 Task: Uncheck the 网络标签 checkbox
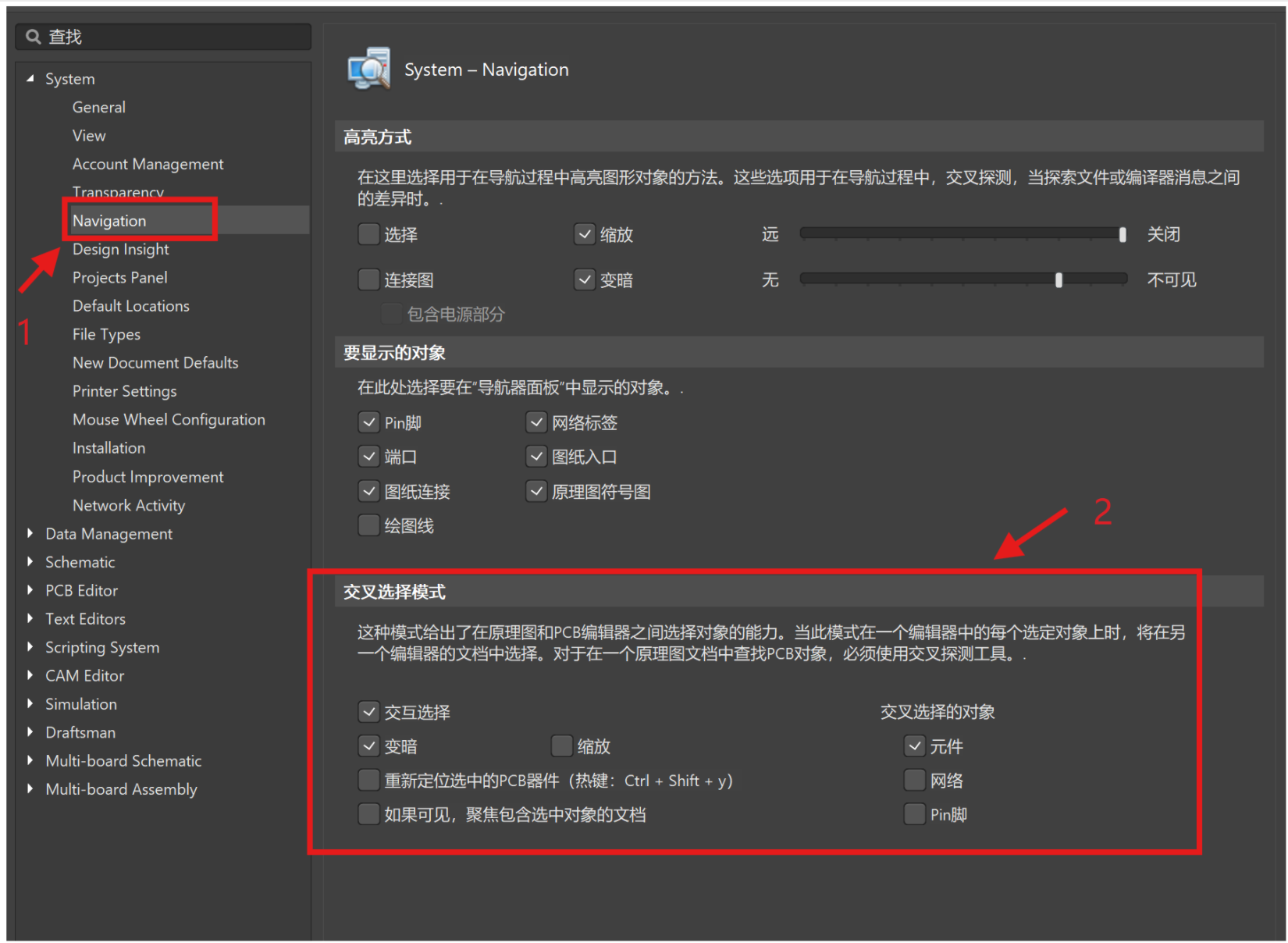[x=536, y=422]
